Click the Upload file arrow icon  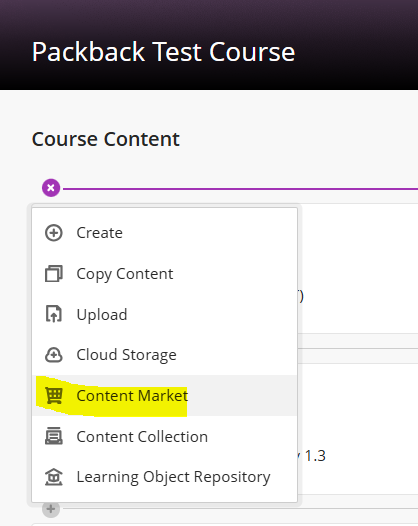pyautogui.click(x=54, y=314)
